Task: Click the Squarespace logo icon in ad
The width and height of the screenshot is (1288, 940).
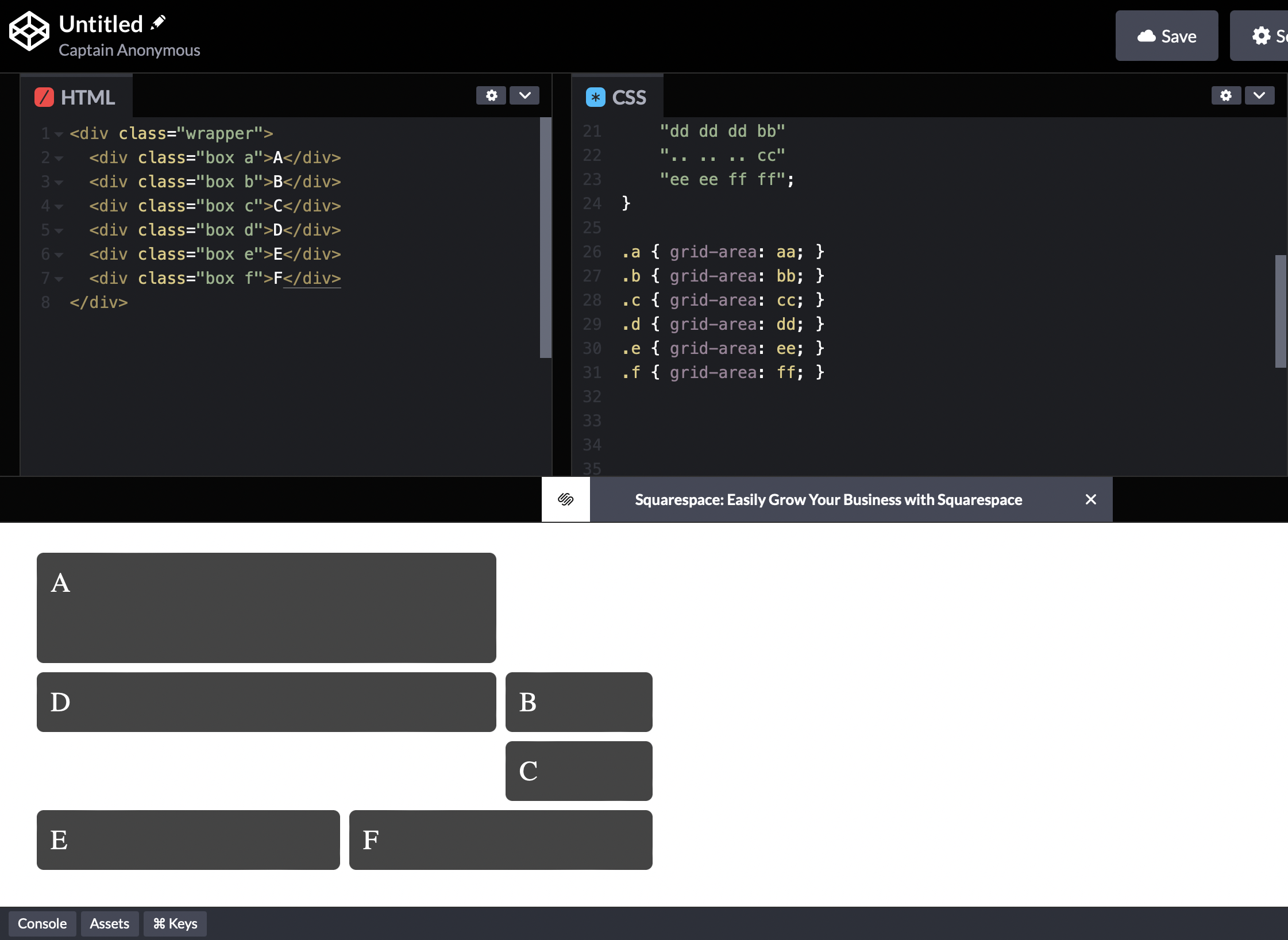Action: click(x=566, y=499)
